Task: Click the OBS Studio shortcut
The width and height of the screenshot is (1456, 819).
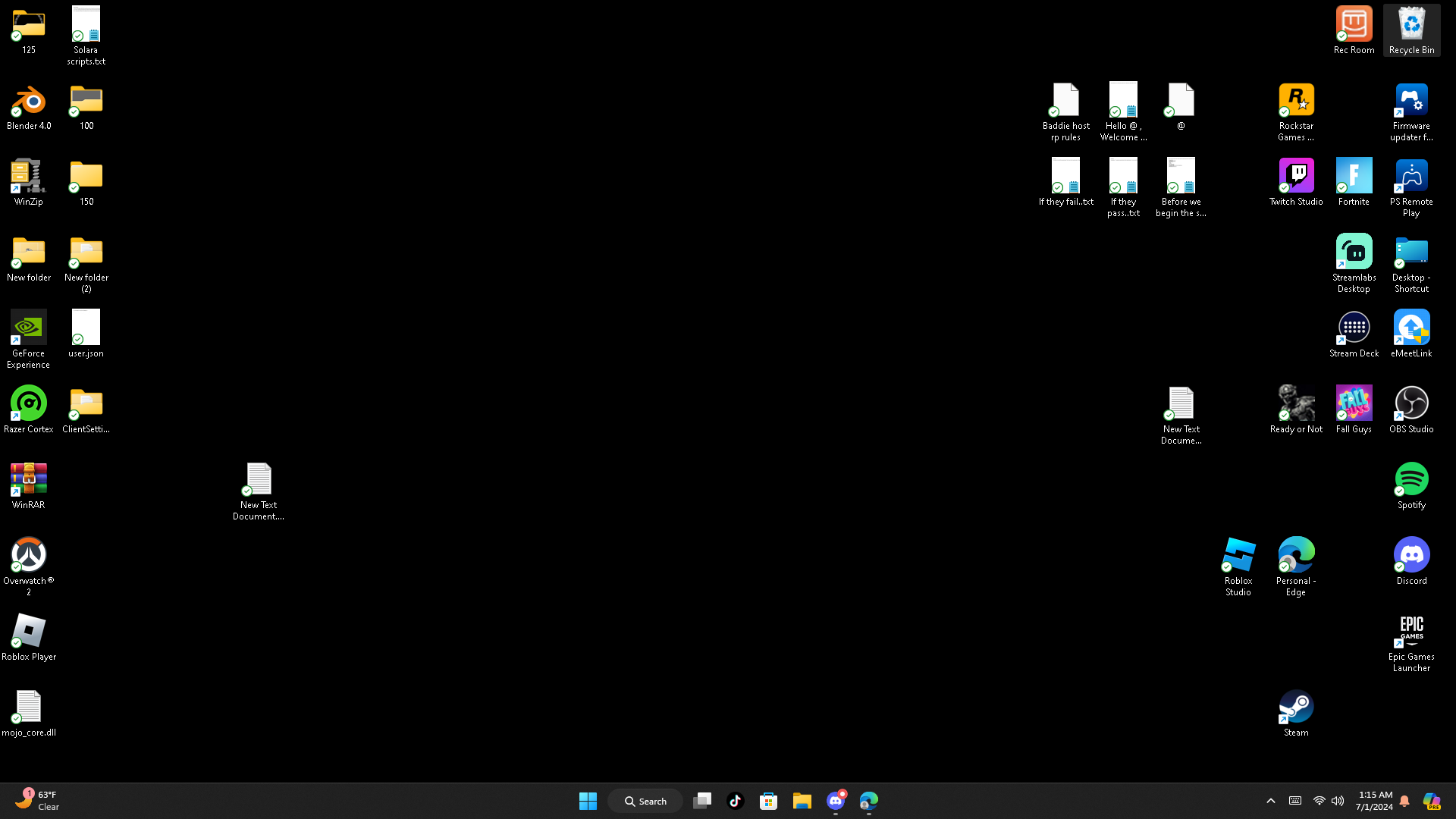Action: pos(1412,411)
